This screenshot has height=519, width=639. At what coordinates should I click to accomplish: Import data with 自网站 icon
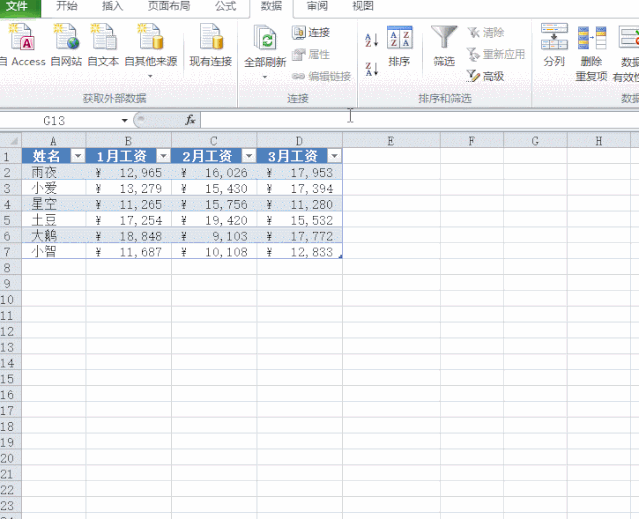coord(66,37)
